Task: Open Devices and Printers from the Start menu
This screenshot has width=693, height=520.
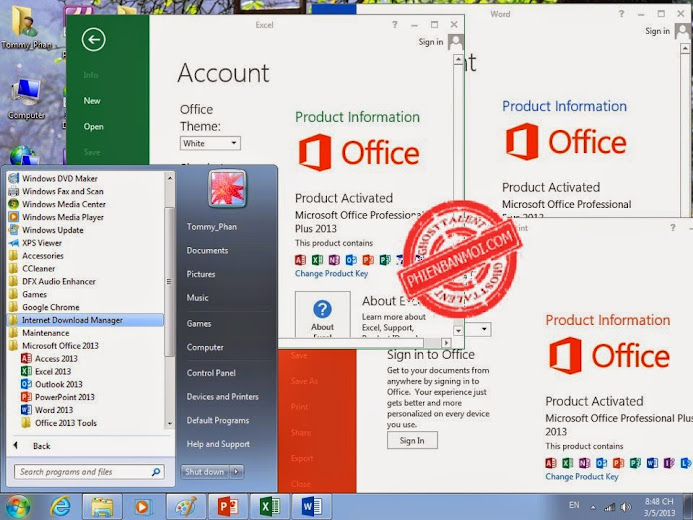Action: 222,397
